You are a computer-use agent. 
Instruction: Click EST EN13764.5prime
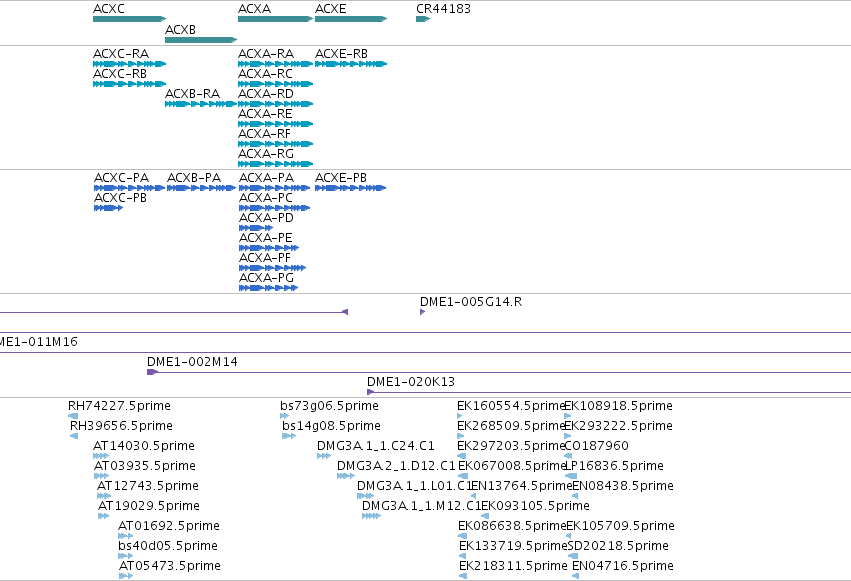(x=473, y=496)
